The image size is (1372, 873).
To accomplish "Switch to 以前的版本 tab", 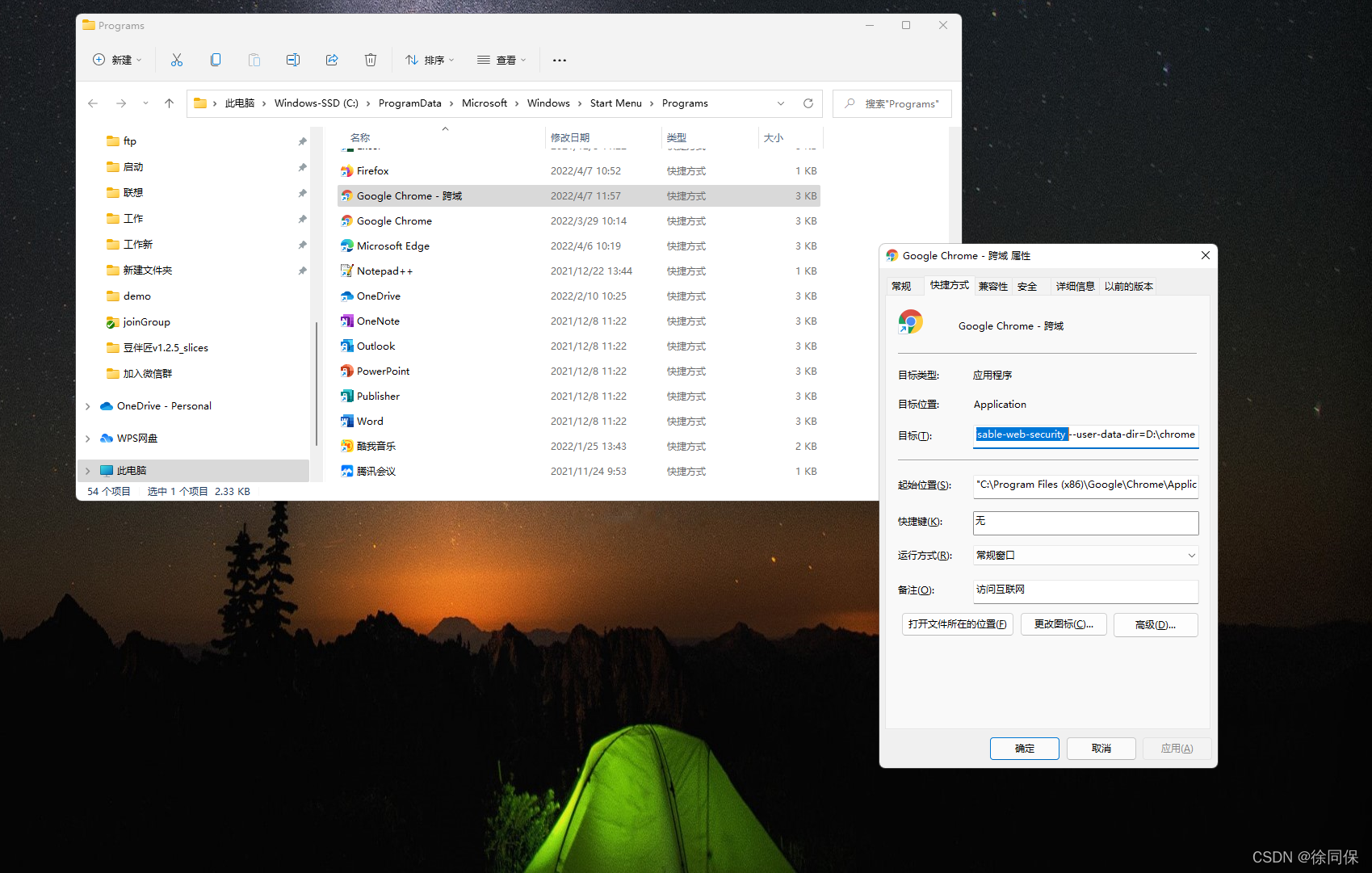I will coord(1129,287).
